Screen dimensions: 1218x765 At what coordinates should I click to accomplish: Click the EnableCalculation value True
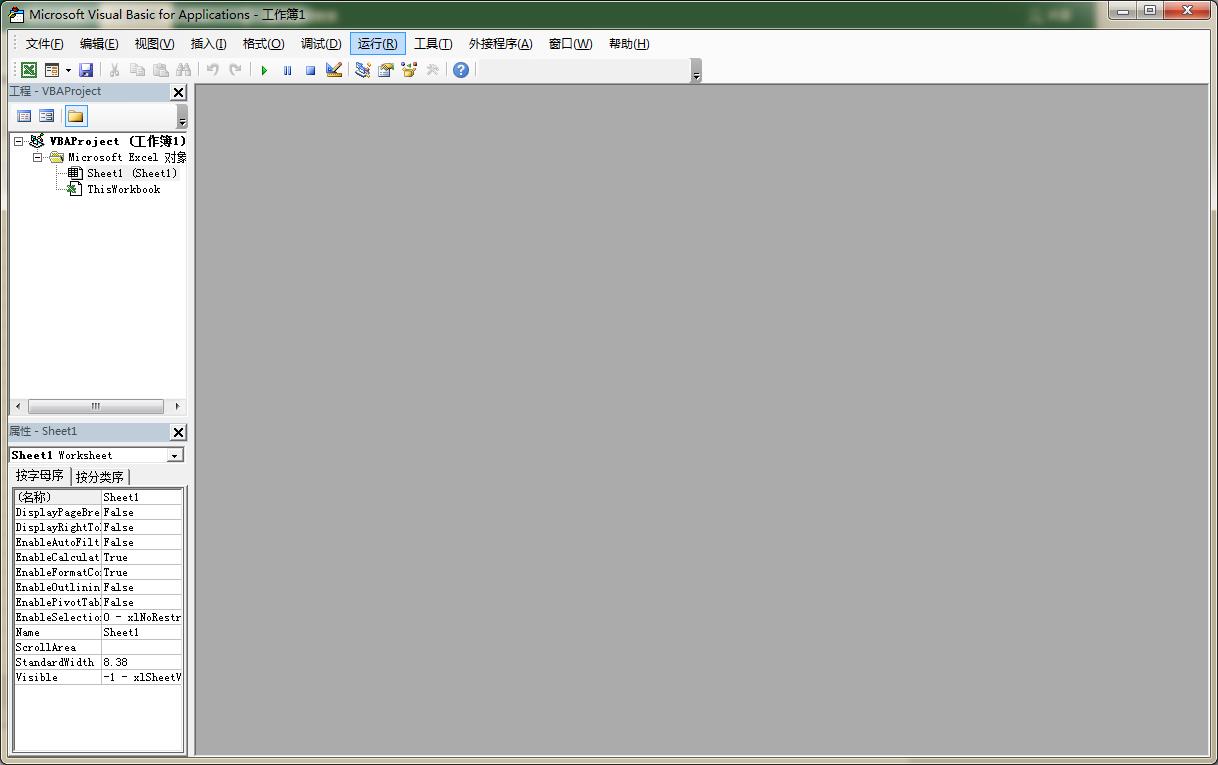click(x=142, y=557)
